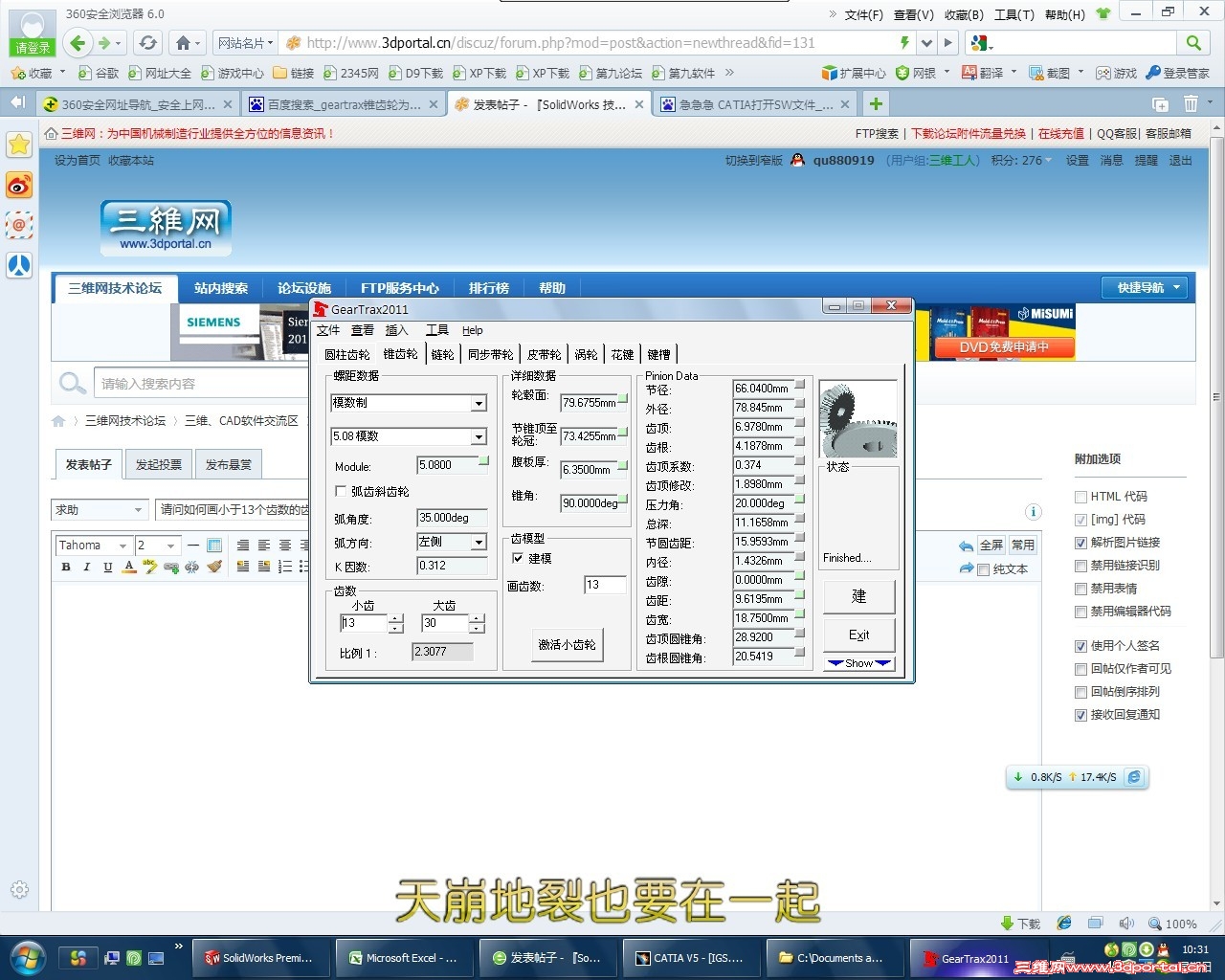Screen dimensions: 1225x980
Task: Click the 激活小齿轮 button
Action: pos(567,645)
